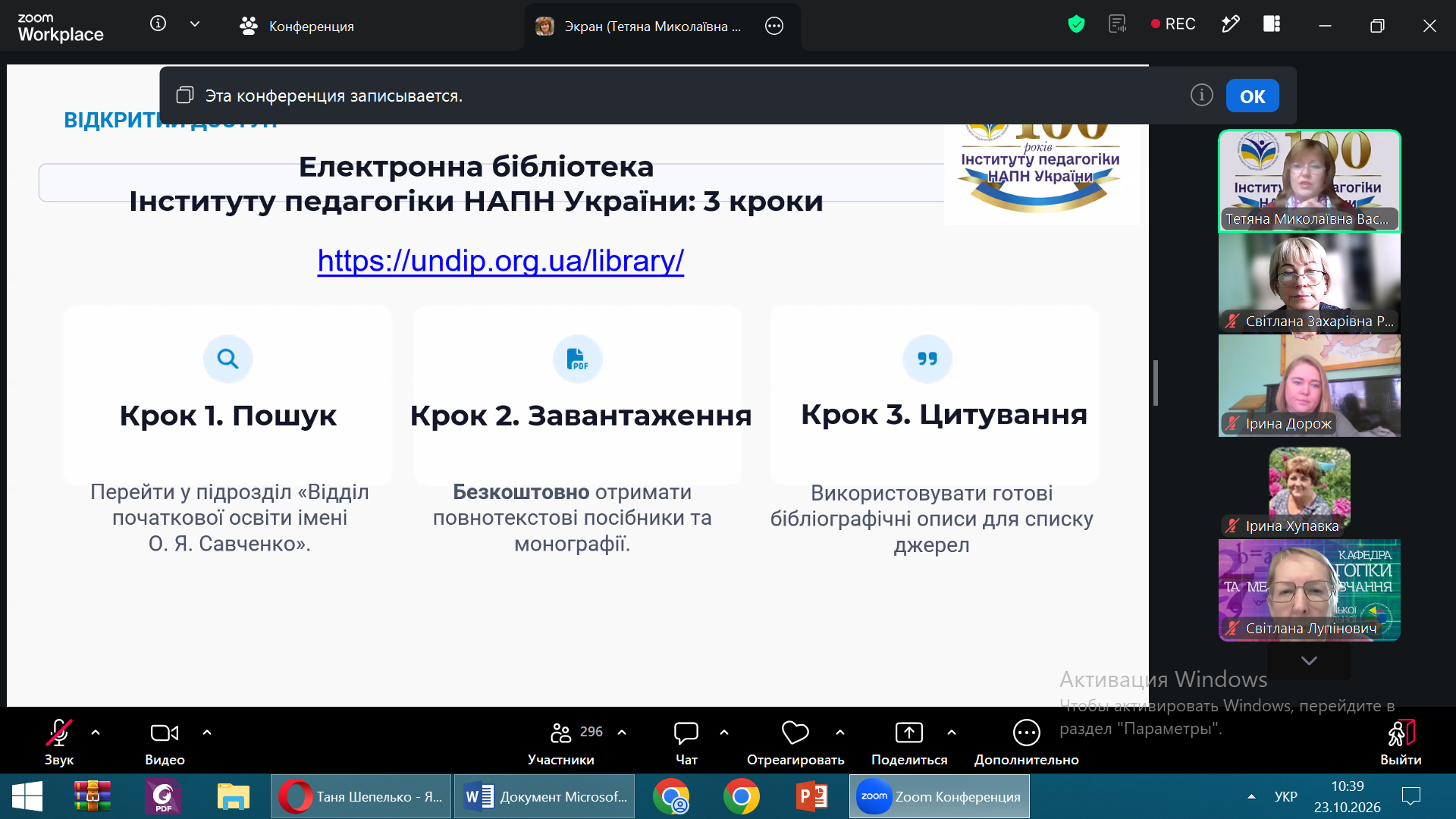Show more participant videos with down chevron
The image size is (1456, 819).
[x=1309, y=661]
